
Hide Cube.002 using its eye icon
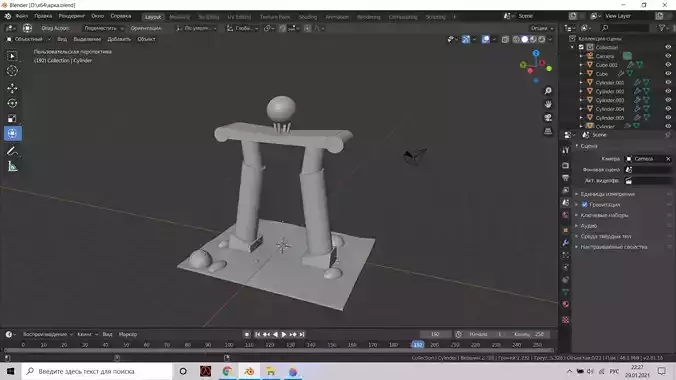click(668, 65)
